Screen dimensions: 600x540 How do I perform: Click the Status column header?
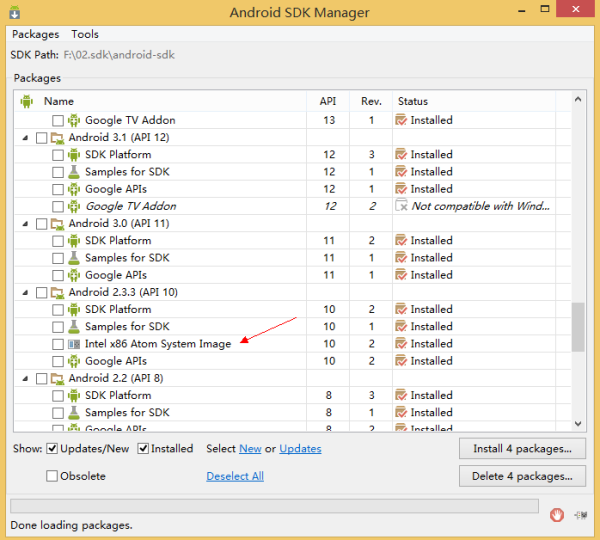(x=474, y=101)
